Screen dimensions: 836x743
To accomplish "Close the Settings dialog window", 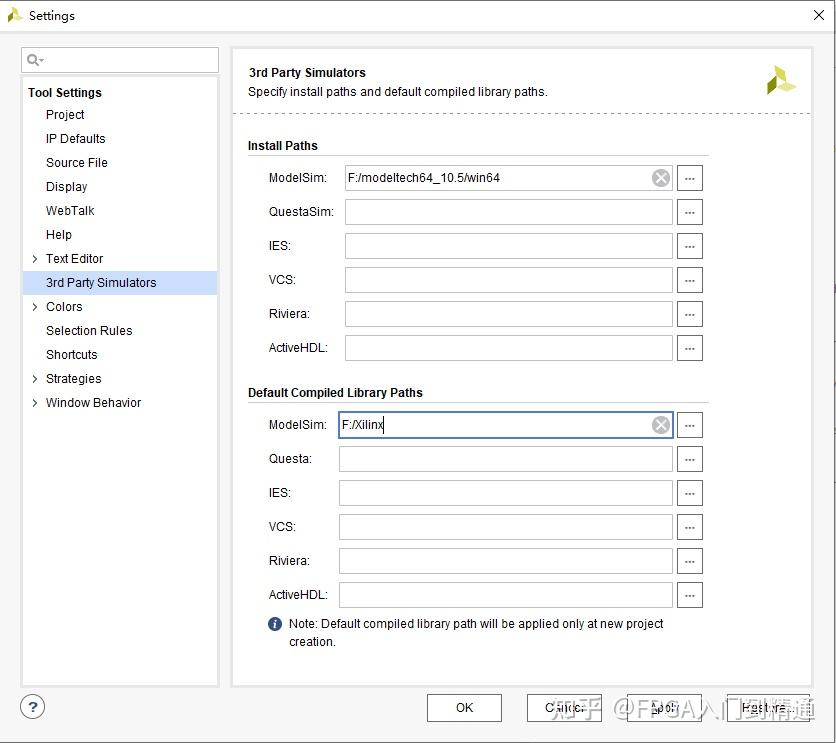I will coord(818,15).
